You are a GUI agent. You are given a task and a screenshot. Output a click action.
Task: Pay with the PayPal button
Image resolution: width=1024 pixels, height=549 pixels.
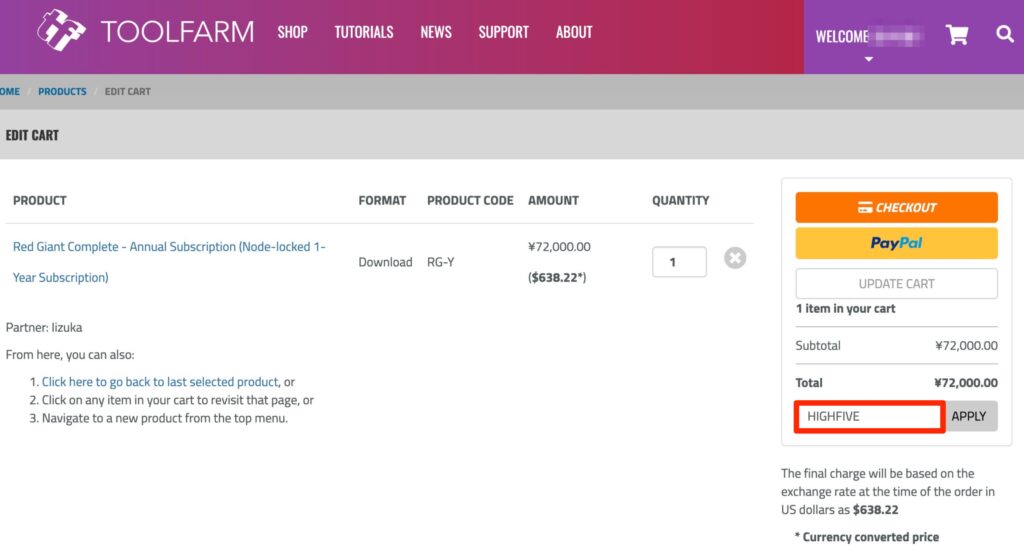click(x=896, y=243)
